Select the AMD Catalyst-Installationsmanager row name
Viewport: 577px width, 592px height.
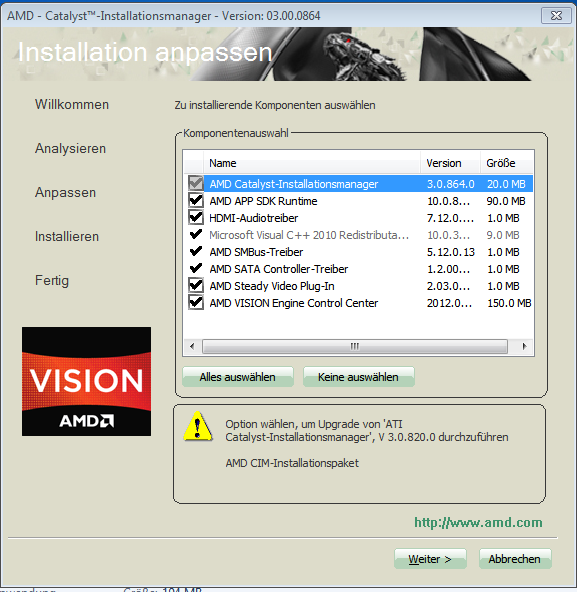tap(293, 184)
